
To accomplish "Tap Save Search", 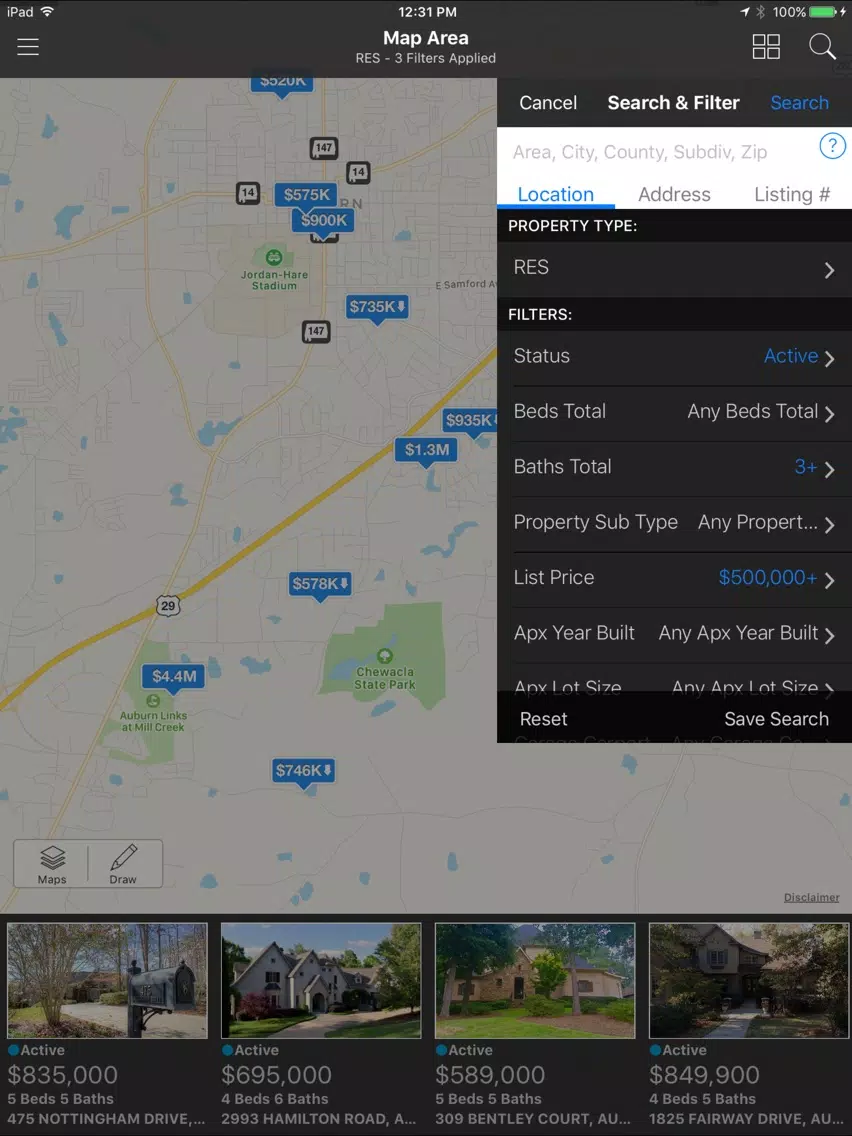I will point(776,719).
